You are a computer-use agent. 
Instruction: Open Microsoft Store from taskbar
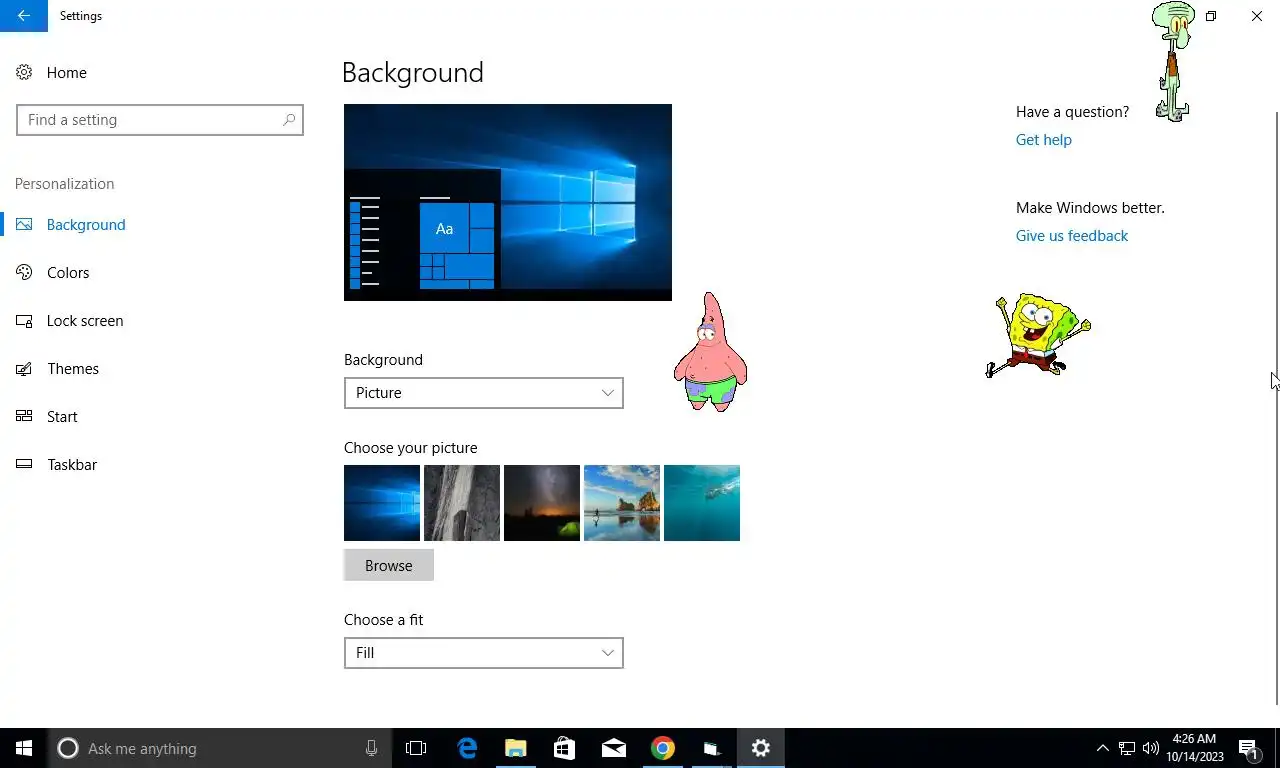click(564, 748)
